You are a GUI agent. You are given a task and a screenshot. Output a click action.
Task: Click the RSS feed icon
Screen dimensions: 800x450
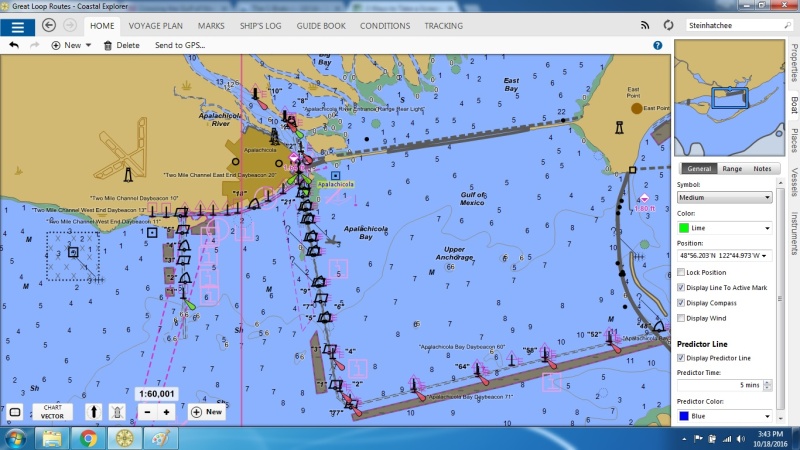click(x=645, y=25)
